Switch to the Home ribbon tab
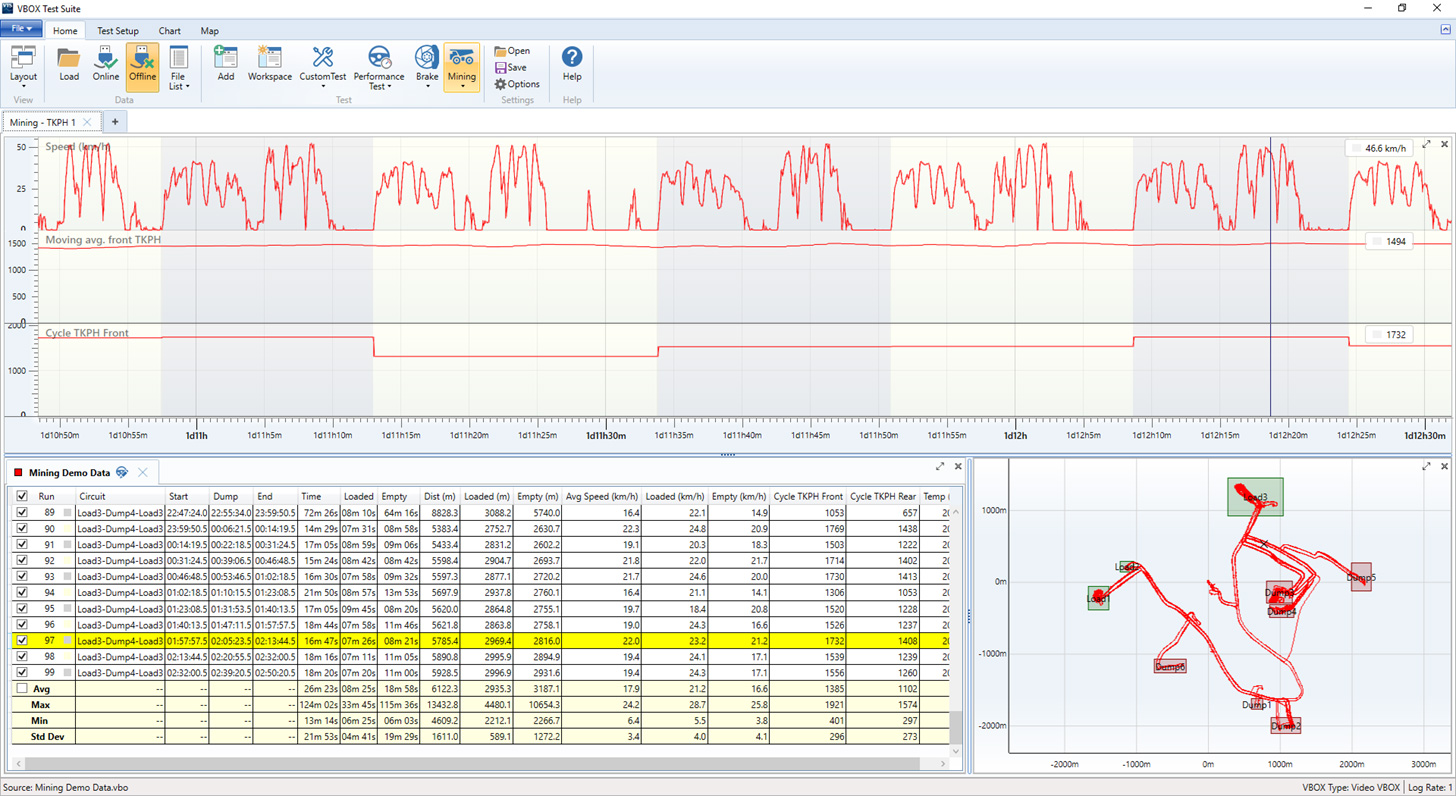1456x796 pixels. coord(65,31)
